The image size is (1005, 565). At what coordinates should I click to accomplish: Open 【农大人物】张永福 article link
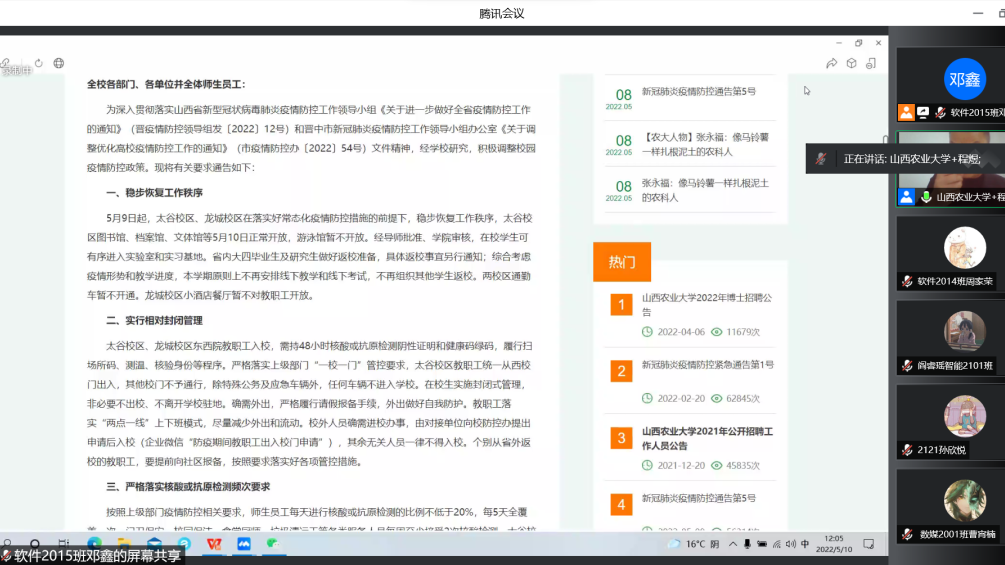pyautogui.click(x=705, y=144)
